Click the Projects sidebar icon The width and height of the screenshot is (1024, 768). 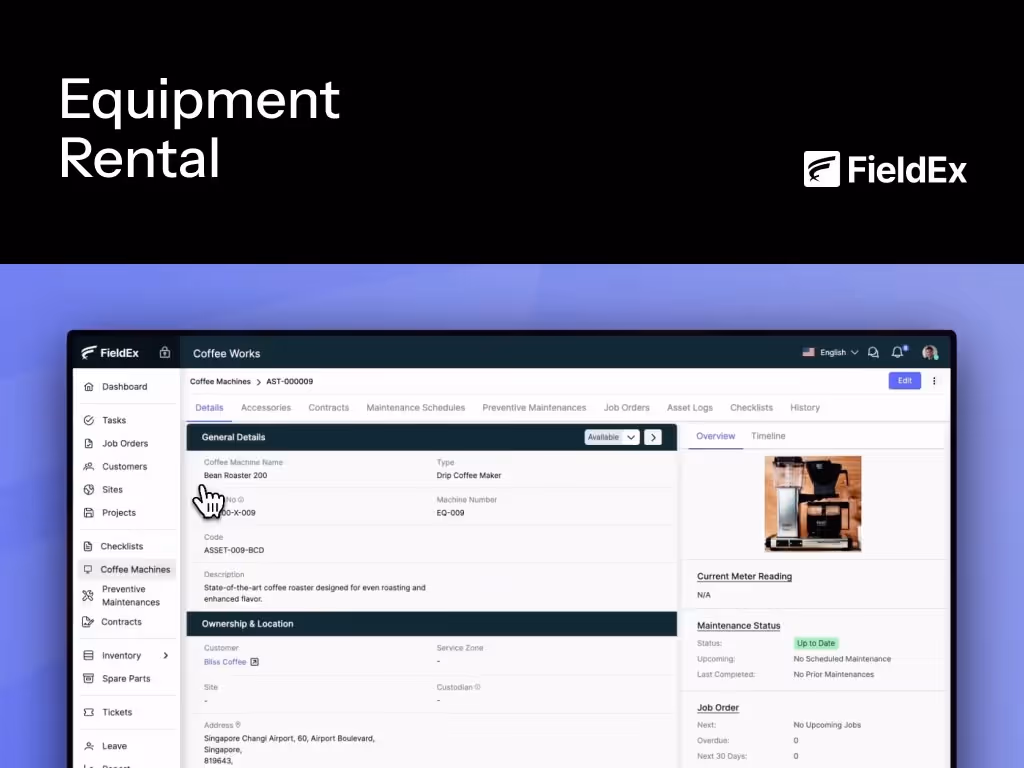[x=89, y=513]
